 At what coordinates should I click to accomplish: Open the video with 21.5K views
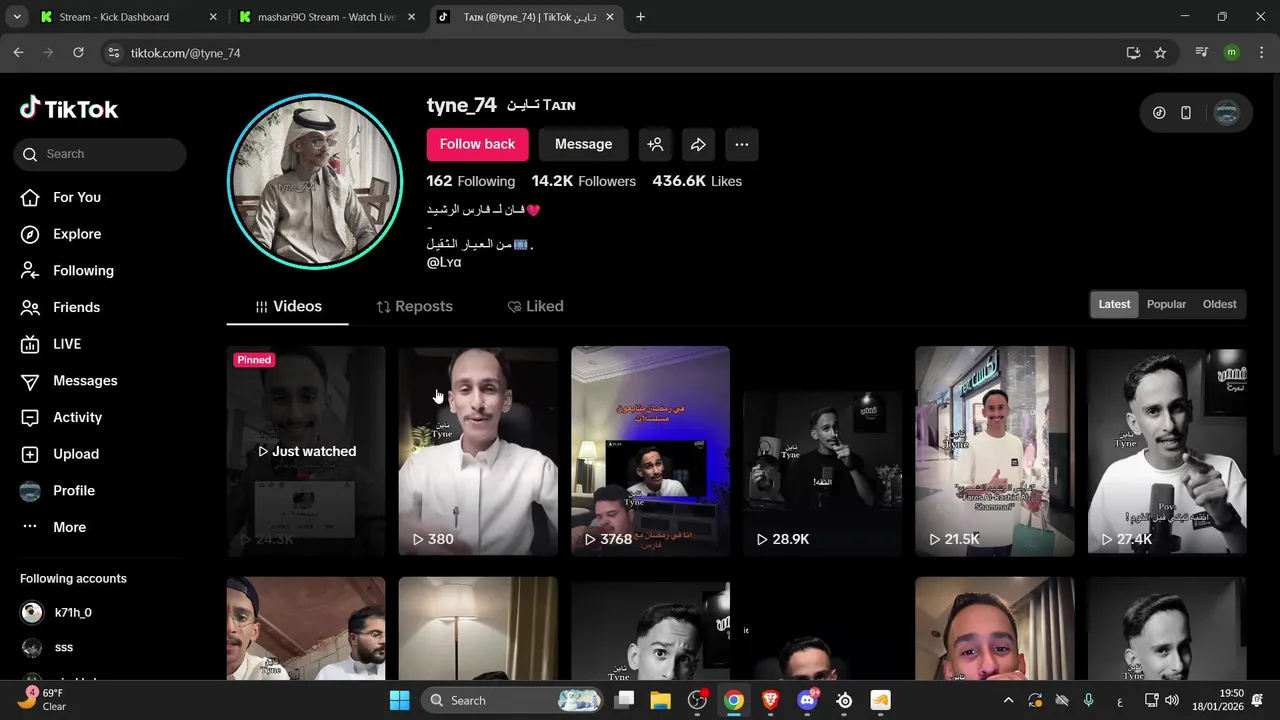(x=995, y=451)
